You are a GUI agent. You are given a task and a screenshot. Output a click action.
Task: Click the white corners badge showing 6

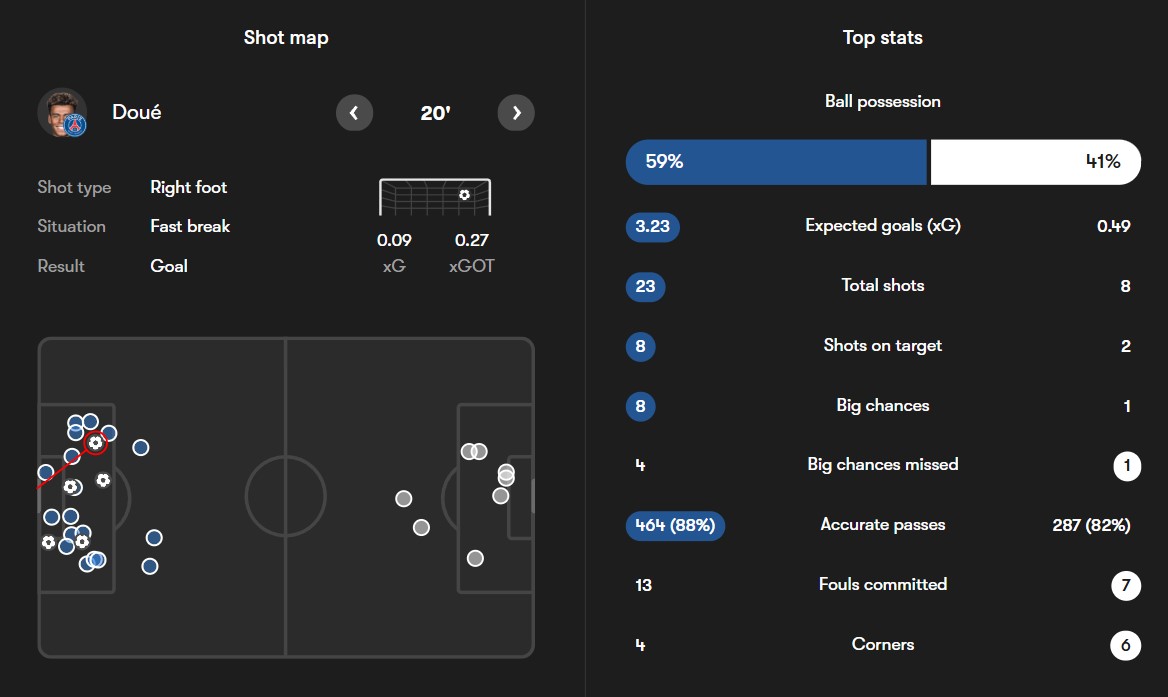(1125, 645)
